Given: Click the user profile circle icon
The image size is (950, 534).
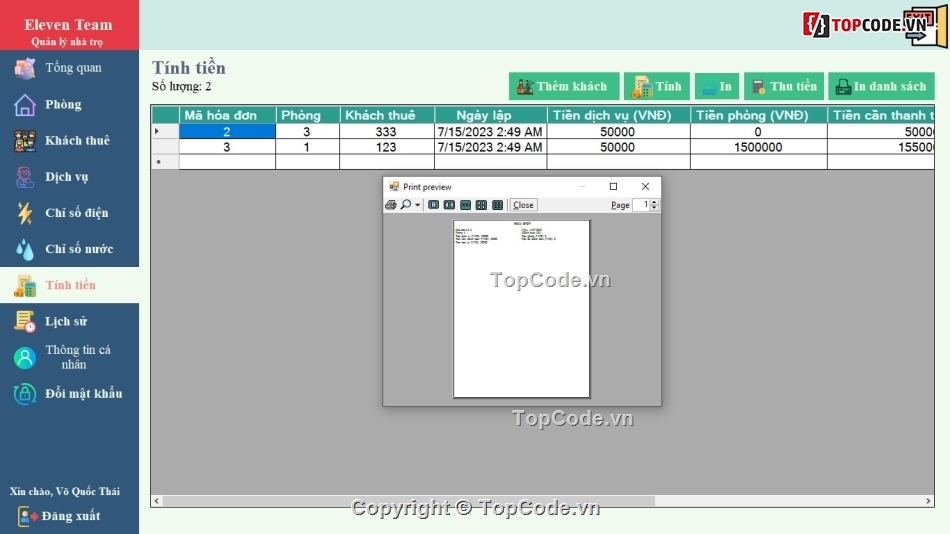Looking at the screenshot, I should point(25,358).
